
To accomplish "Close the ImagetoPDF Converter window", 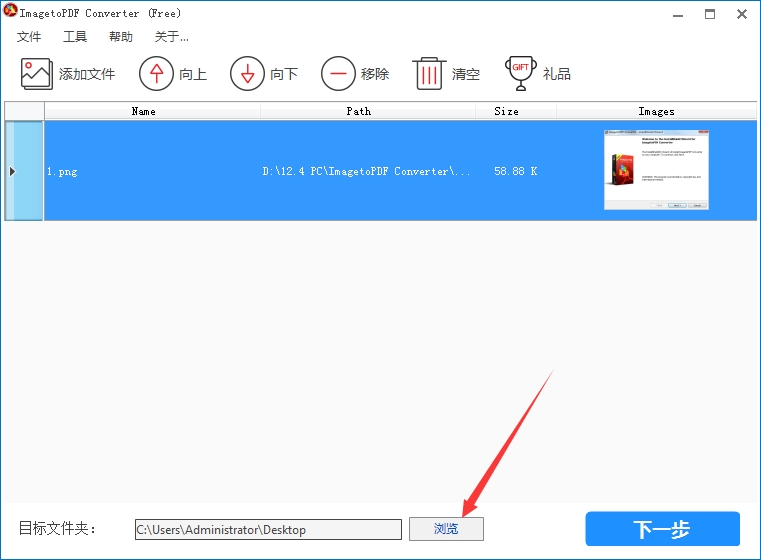I will pyautogui.click(x=742, y=14).
